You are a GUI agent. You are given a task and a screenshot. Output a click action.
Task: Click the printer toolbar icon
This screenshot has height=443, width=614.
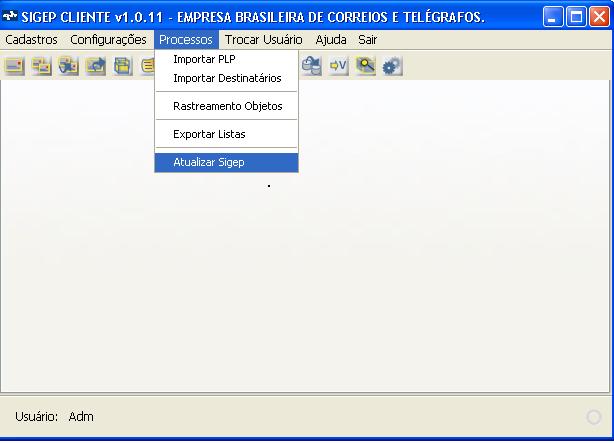(x=123, y=66)
